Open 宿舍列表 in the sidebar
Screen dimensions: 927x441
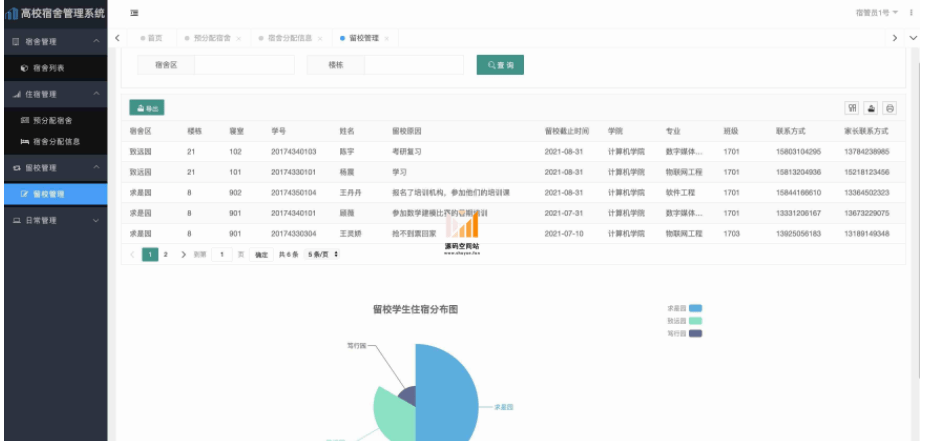coord(56,68)
